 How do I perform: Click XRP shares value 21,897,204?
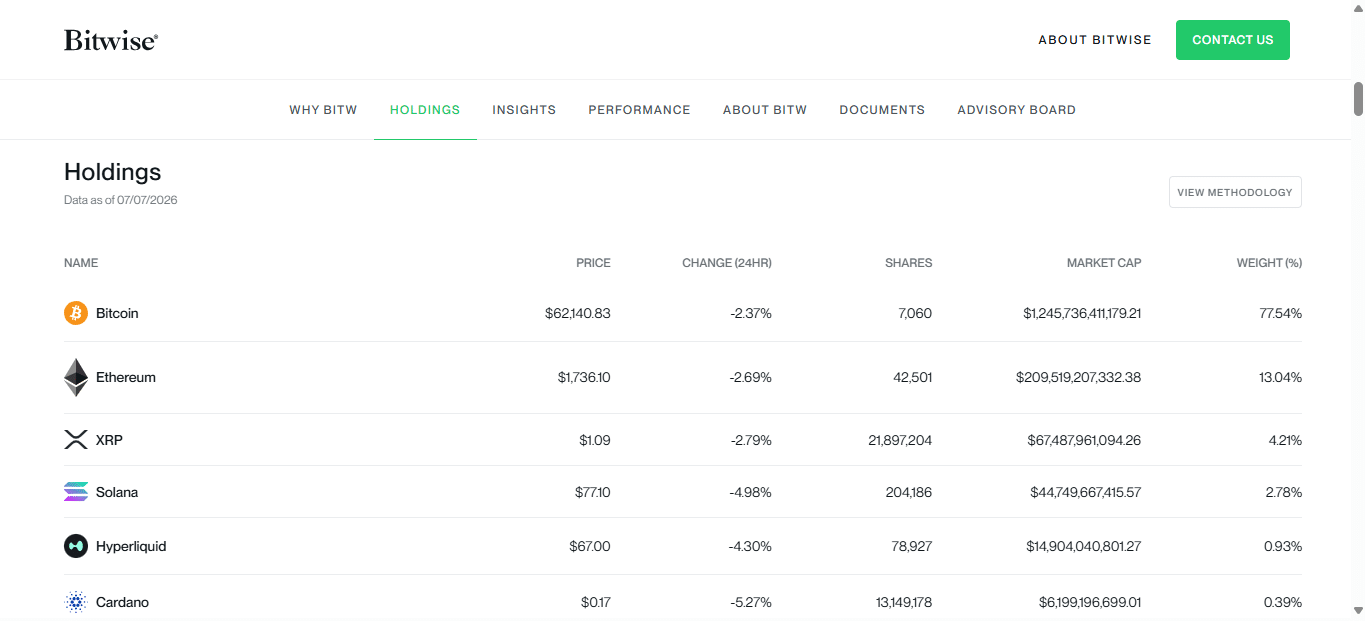tap(900, 440)
